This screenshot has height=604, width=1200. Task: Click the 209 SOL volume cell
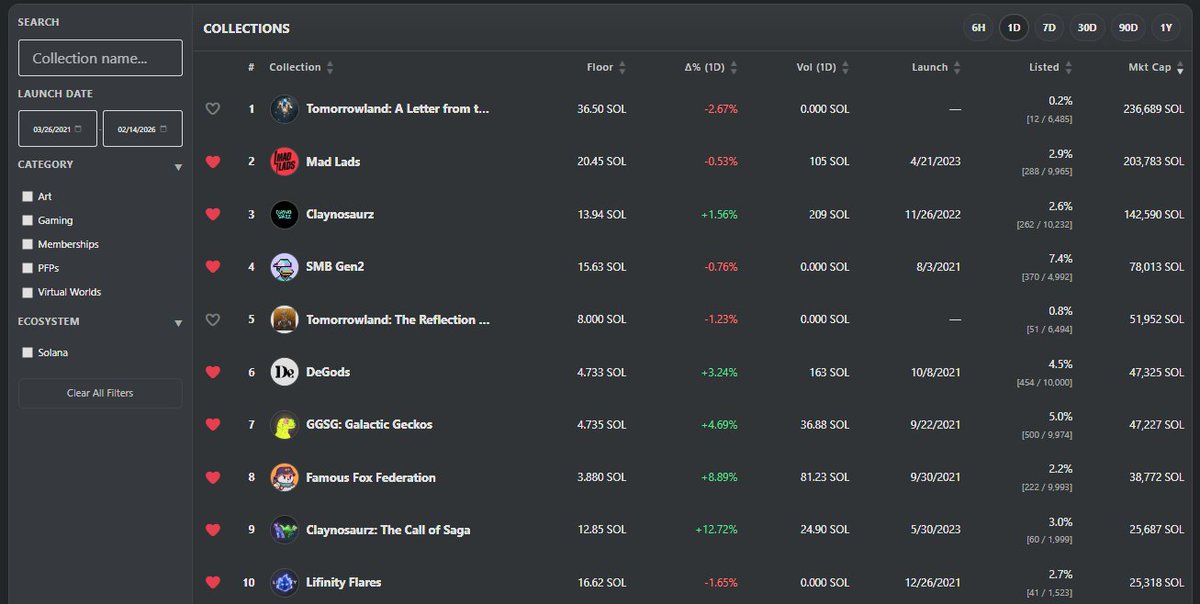[x=829, y=214]
